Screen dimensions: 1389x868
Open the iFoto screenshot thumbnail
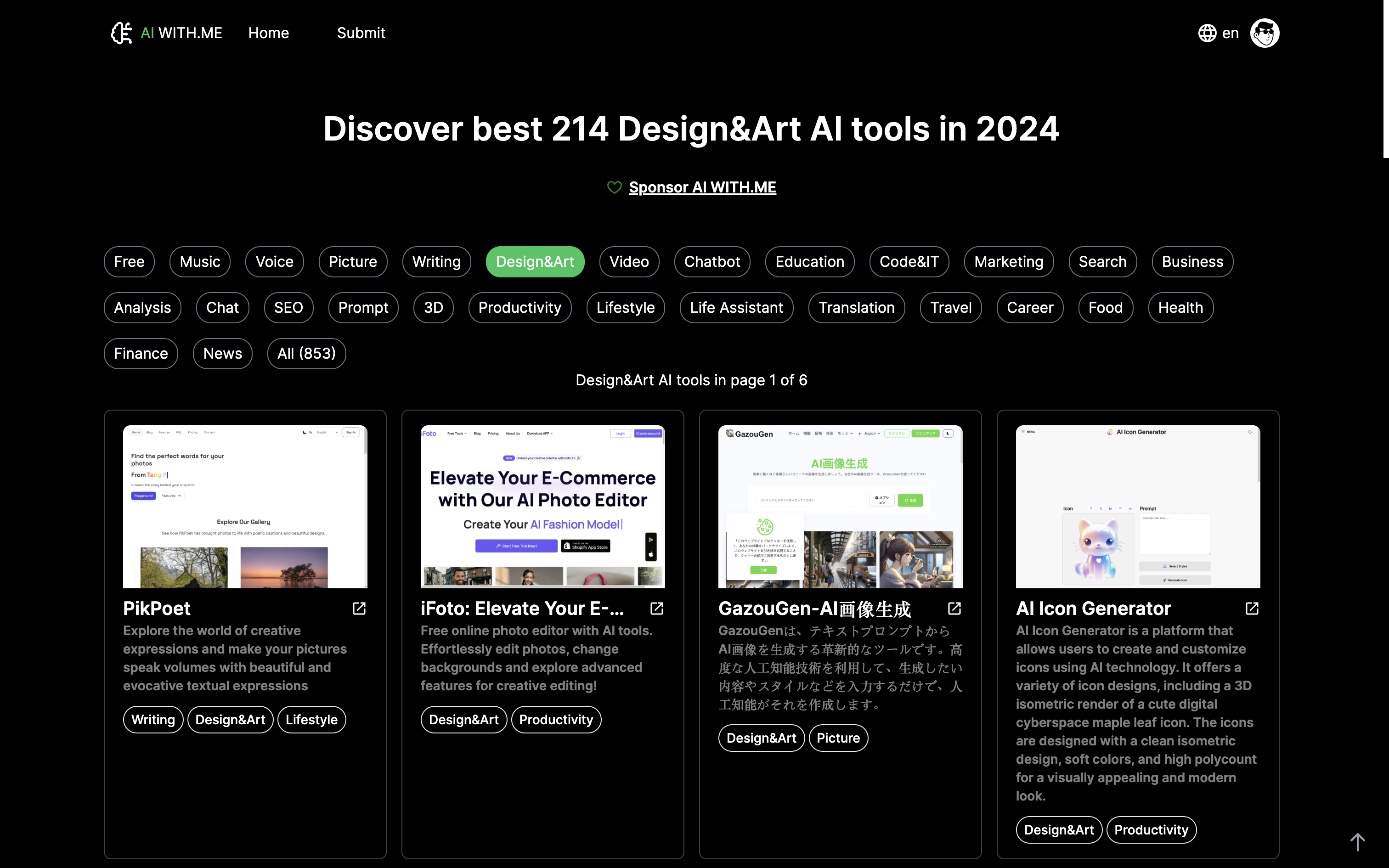click(x=542, y=506)
